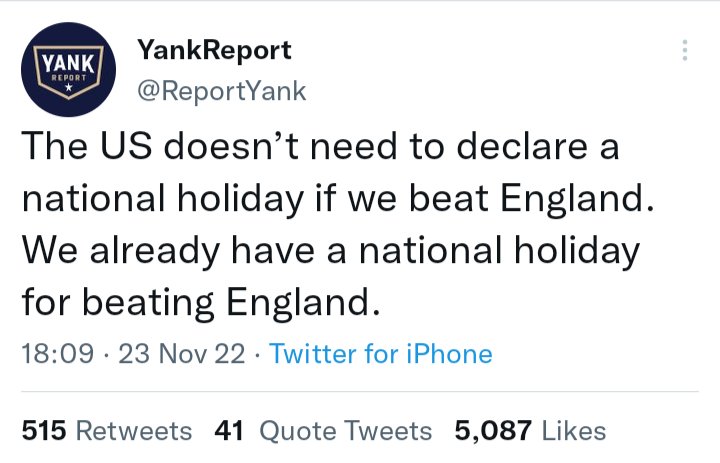This screenshot has width=720, height=463.
Task: Click the 5,087 likes count number
Action: [493, 431]
